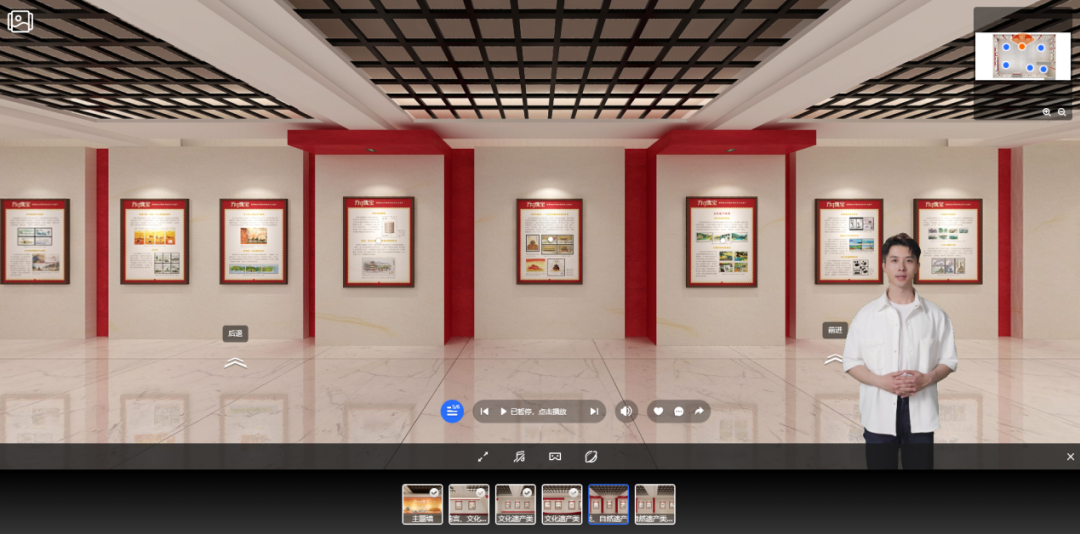Click the planet view icon in bottom toolbar
Screen dimensions: 1080x534
pos(591,457)
